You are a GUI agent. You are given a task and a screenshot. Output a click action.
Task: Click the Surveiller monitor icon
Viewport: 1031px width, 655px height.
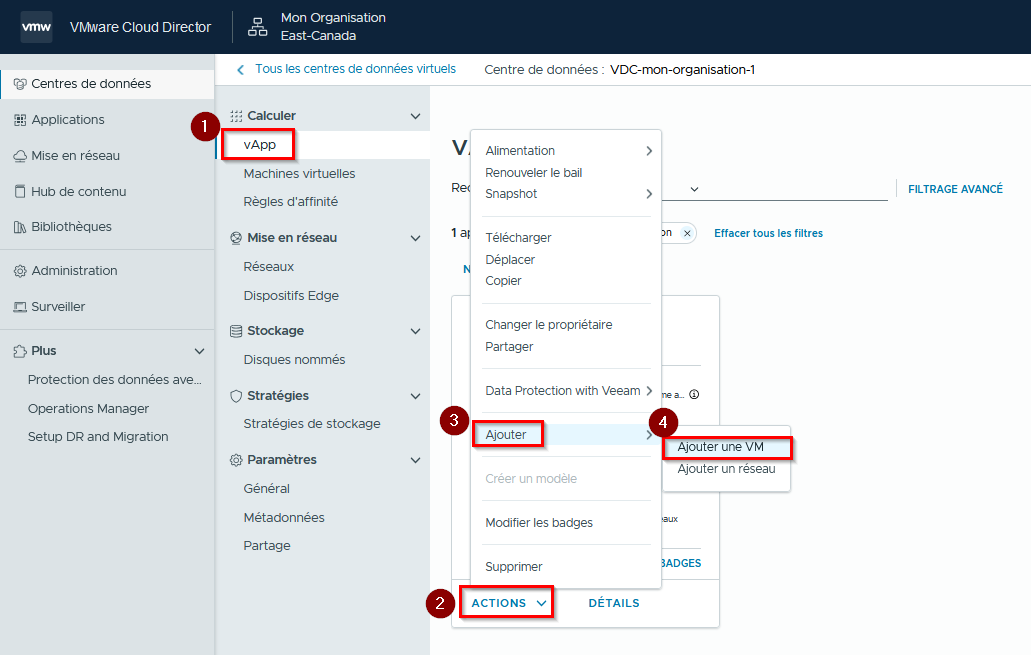[20, 307]
